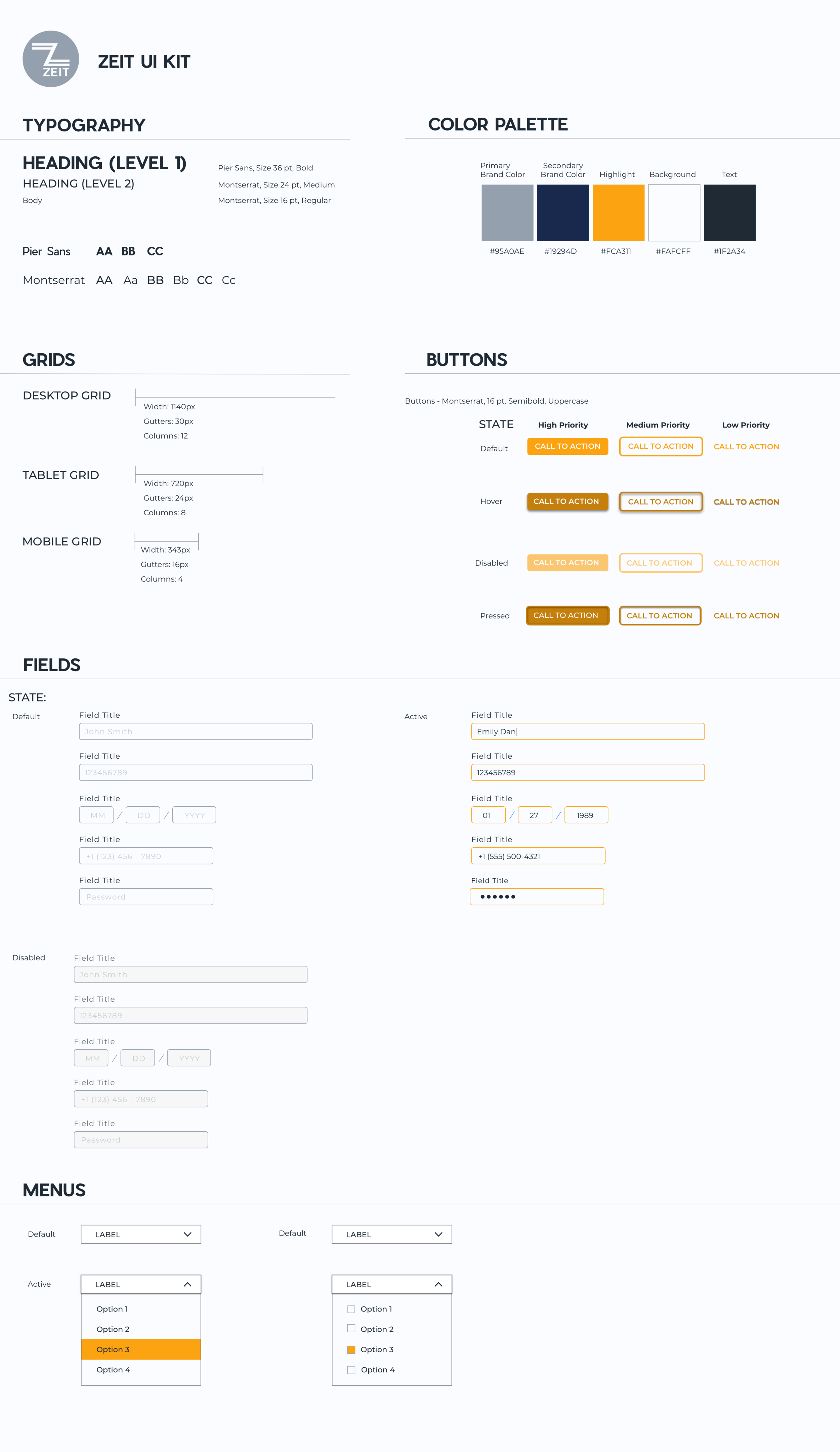Uncheck the orange Option 3 checkbox
Screen dimensions: 840x1452
[351, 1349]
